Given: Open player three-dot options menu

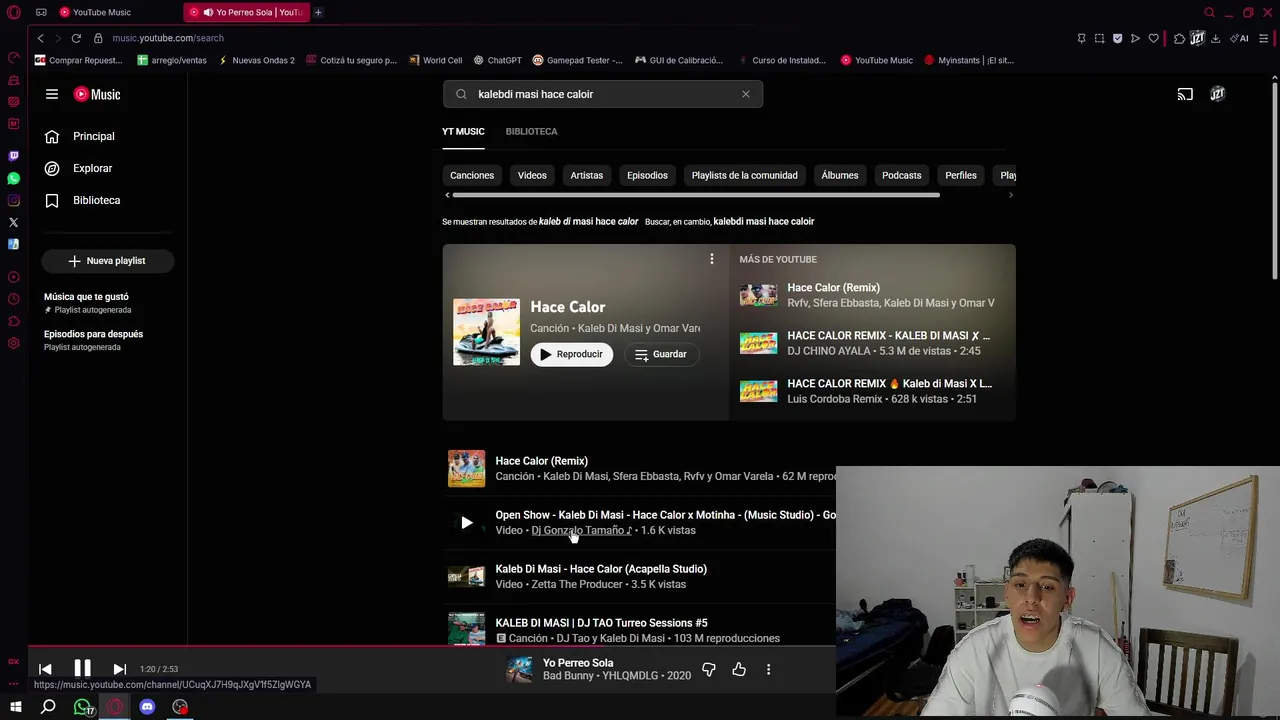Looking at the screenshot, I should (x=768, y=669).
